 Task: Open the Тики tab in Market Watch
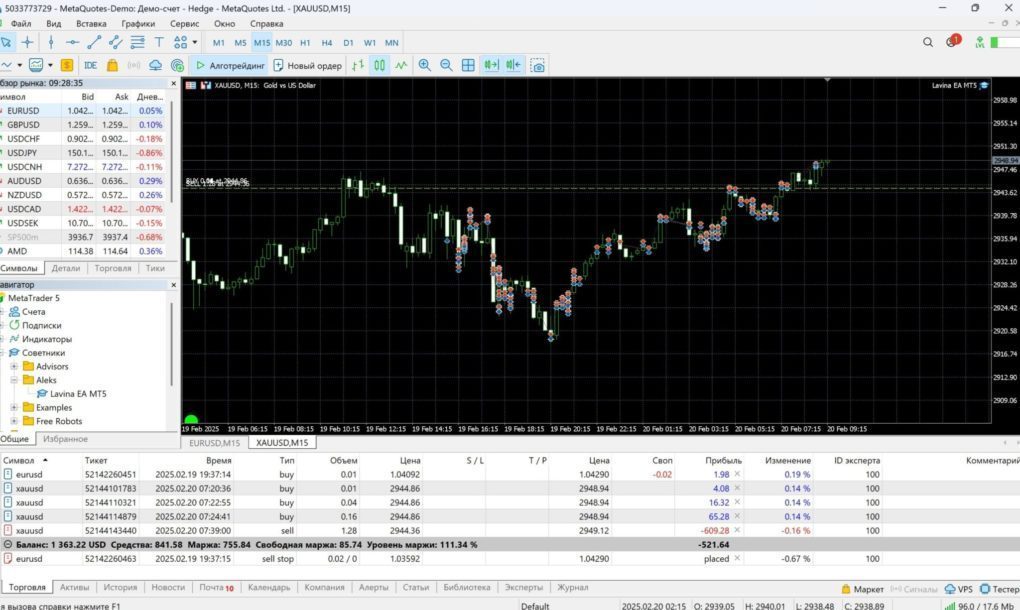155,268
